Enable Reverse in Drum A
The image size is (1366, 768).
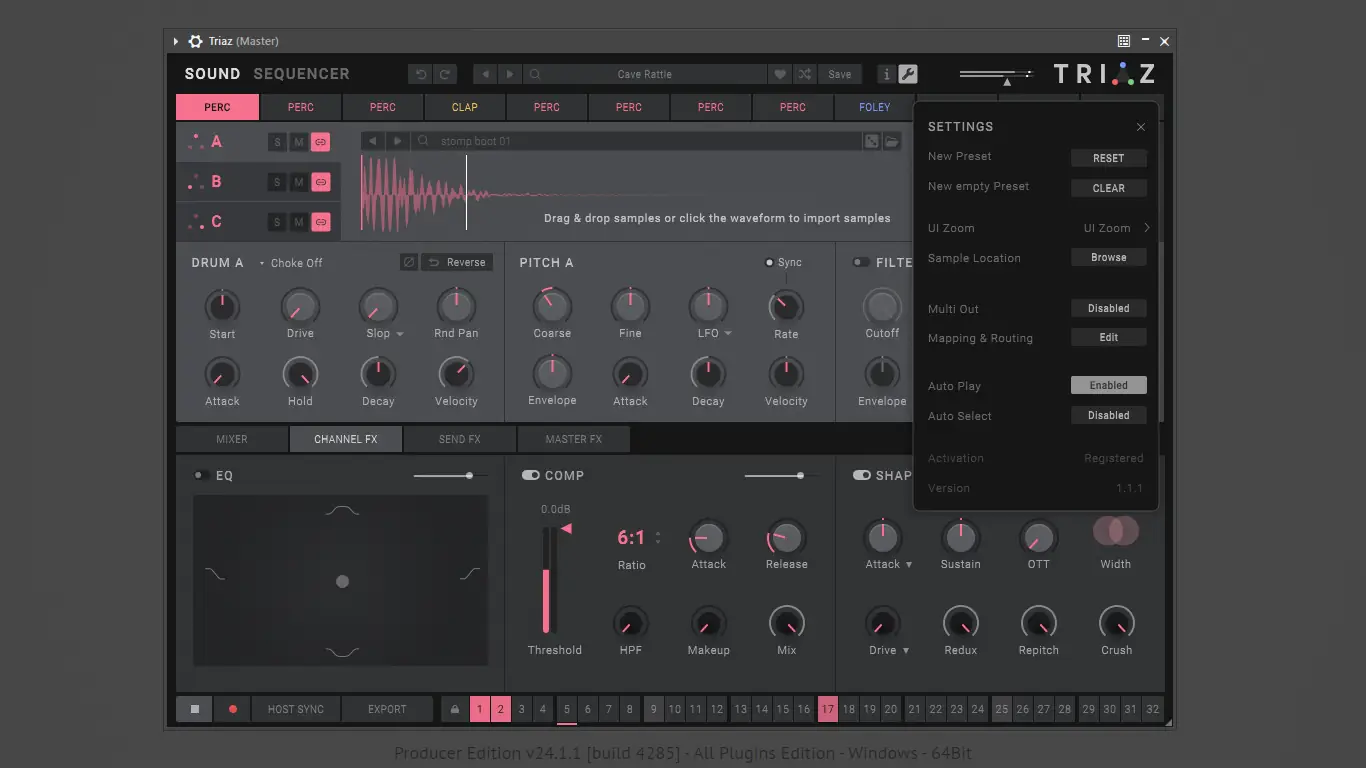(x=457, y=262)
